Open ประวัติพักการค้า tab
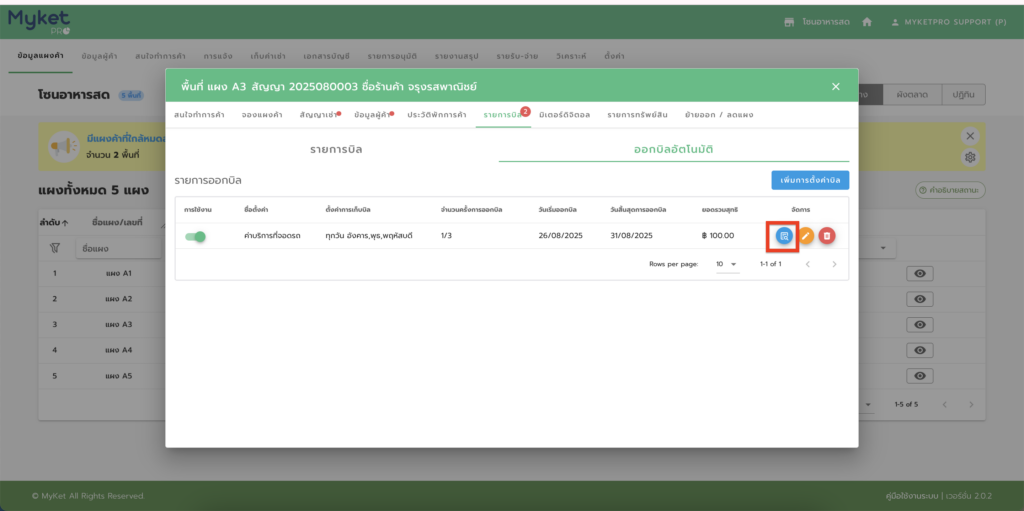Viewport: 1024px width, 511px height. (436, 114)
